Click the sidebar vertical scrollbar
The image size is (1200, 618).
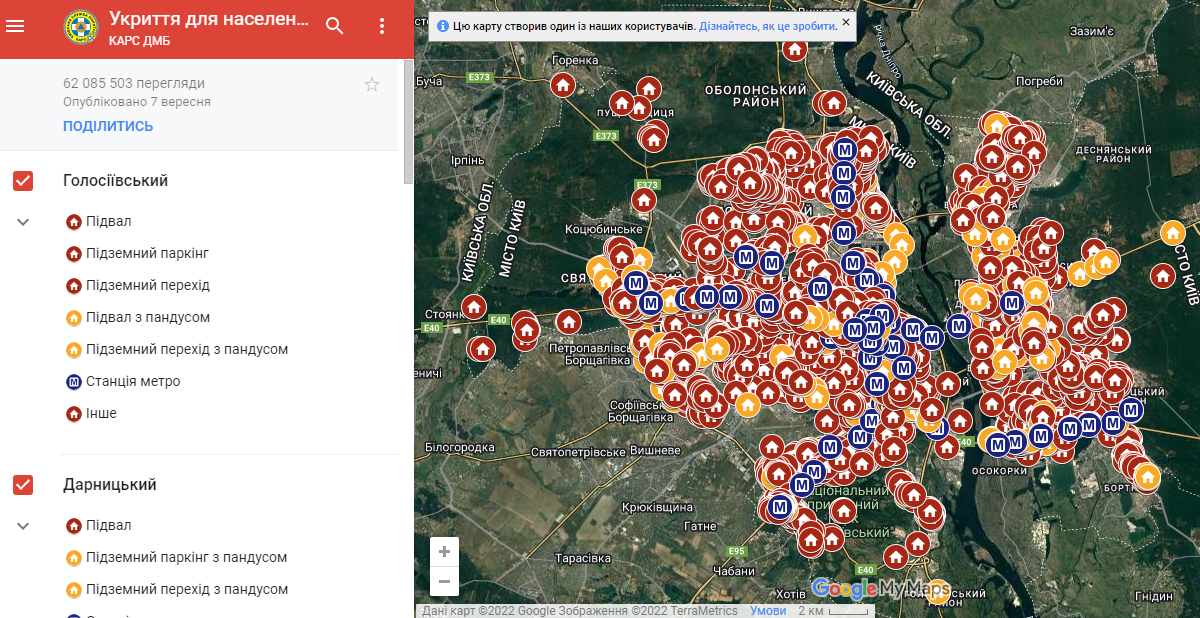[x=408, y=121]
